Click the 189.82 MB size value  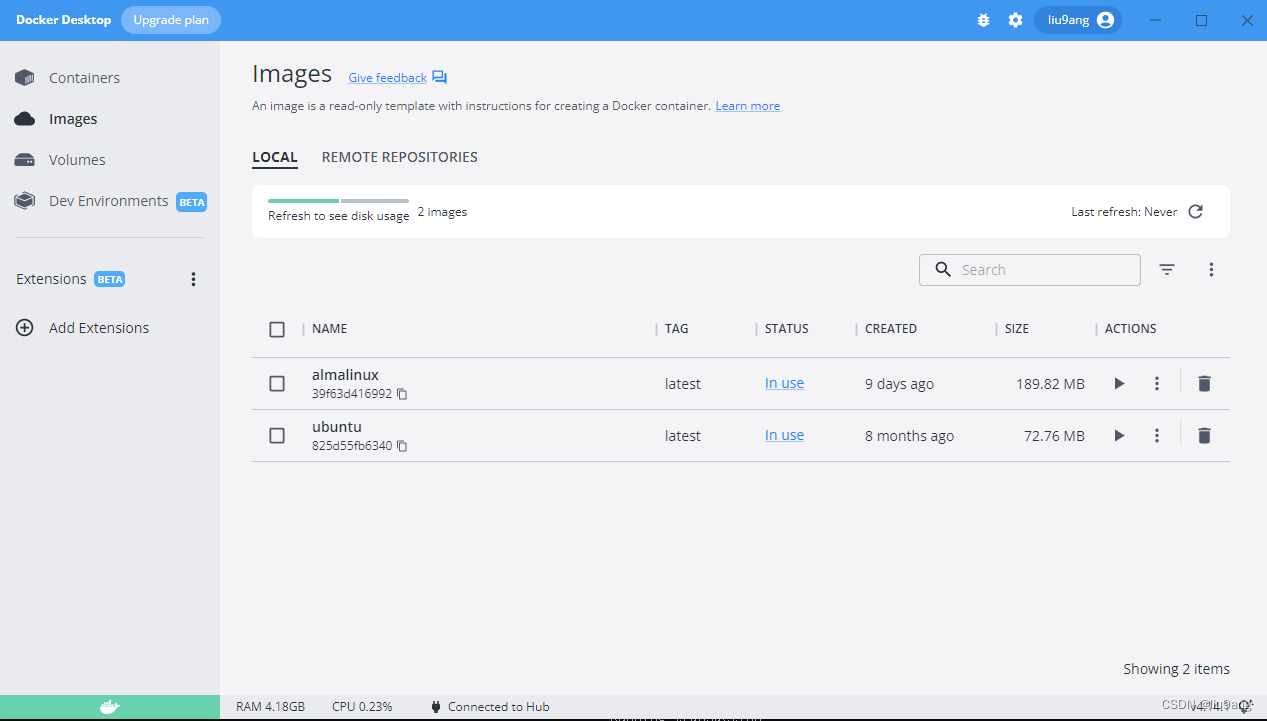[x=1050, y=384]
